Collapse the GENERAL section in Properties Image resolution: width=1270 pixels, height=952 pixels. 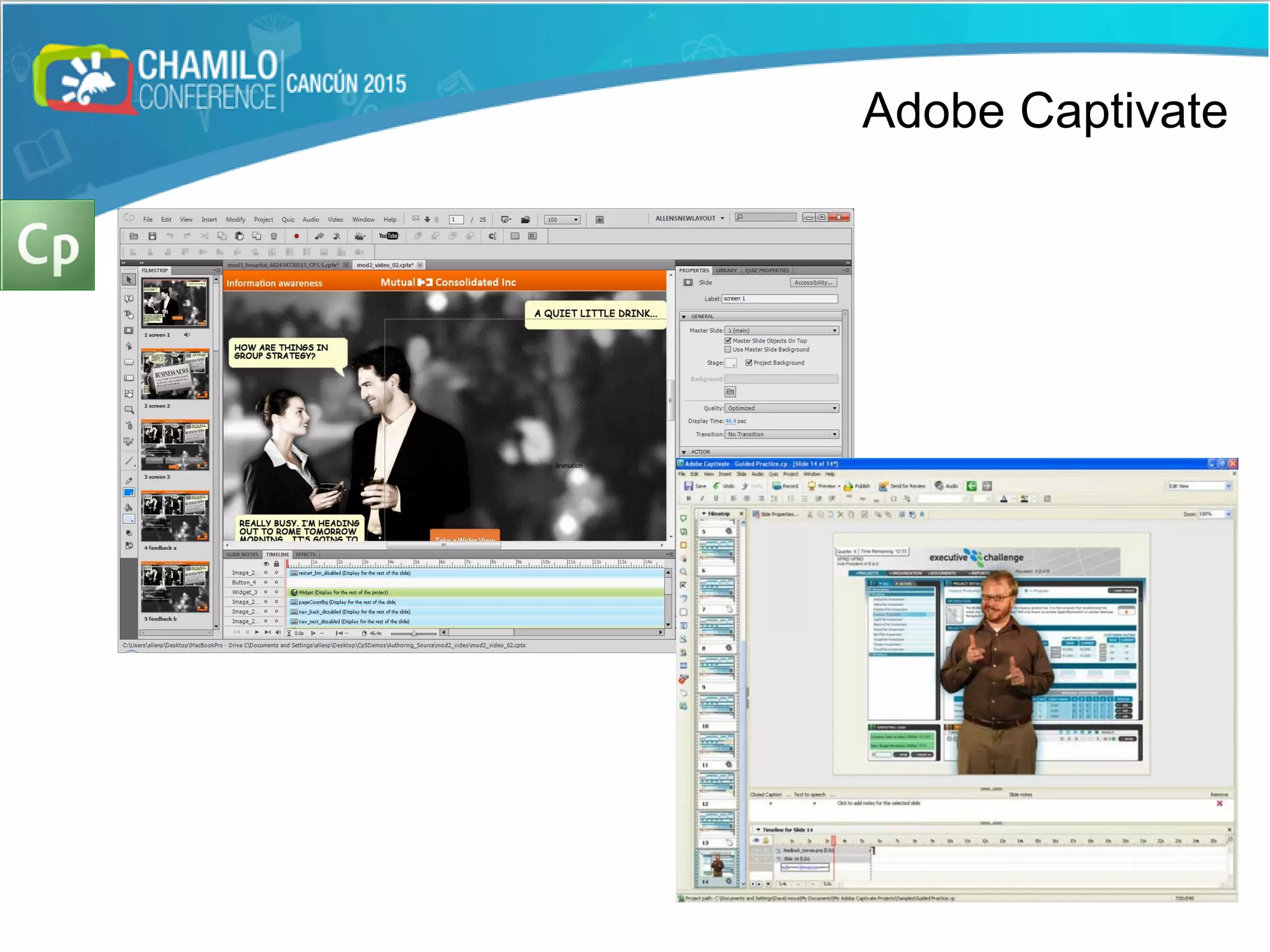[684, 317]
